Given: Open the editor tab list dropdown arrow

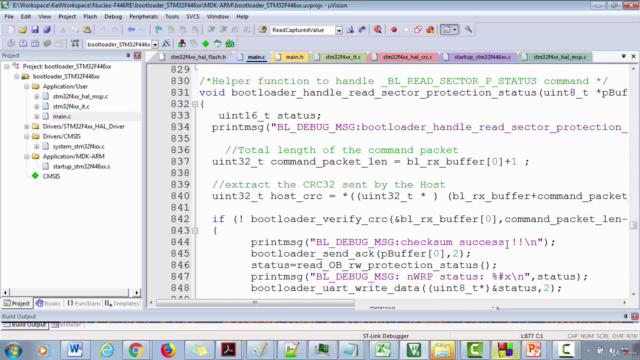Looking at the screenshot, I should [624, 56].
